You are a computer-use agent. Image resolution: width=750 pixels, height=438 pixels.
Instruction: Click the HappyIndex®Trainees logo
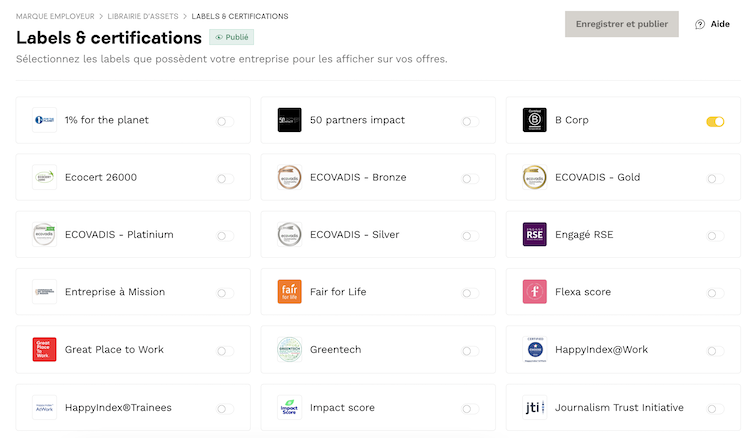(x=44, y=408)
